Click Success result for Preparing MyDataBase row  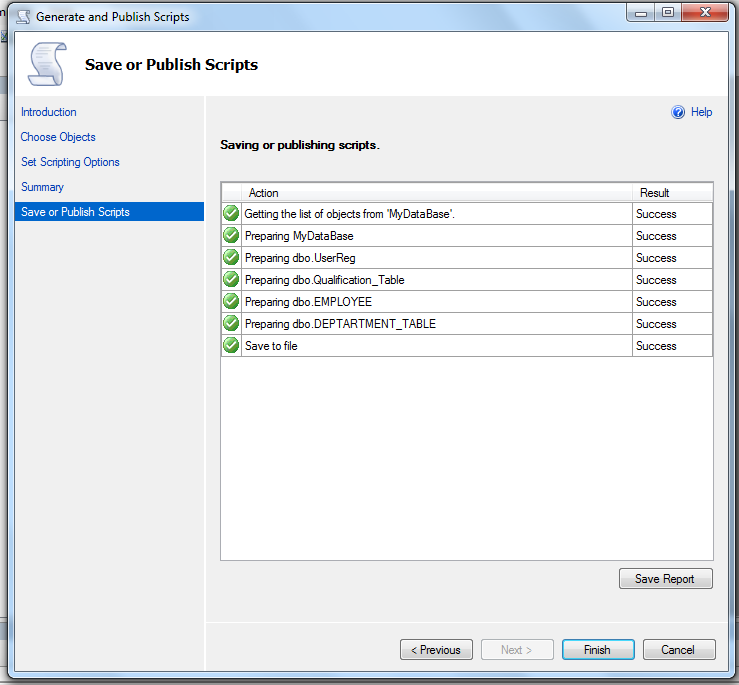(656, 236)
